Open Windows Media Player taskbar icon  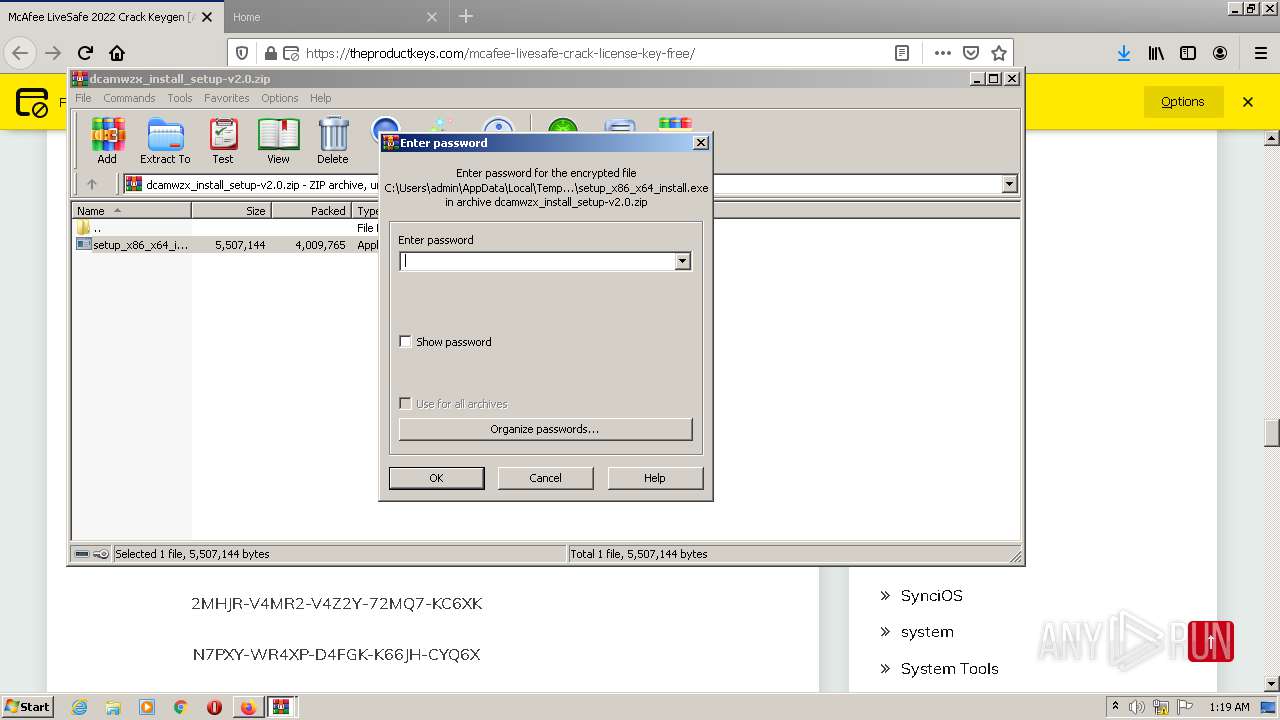tap(147, 707)
